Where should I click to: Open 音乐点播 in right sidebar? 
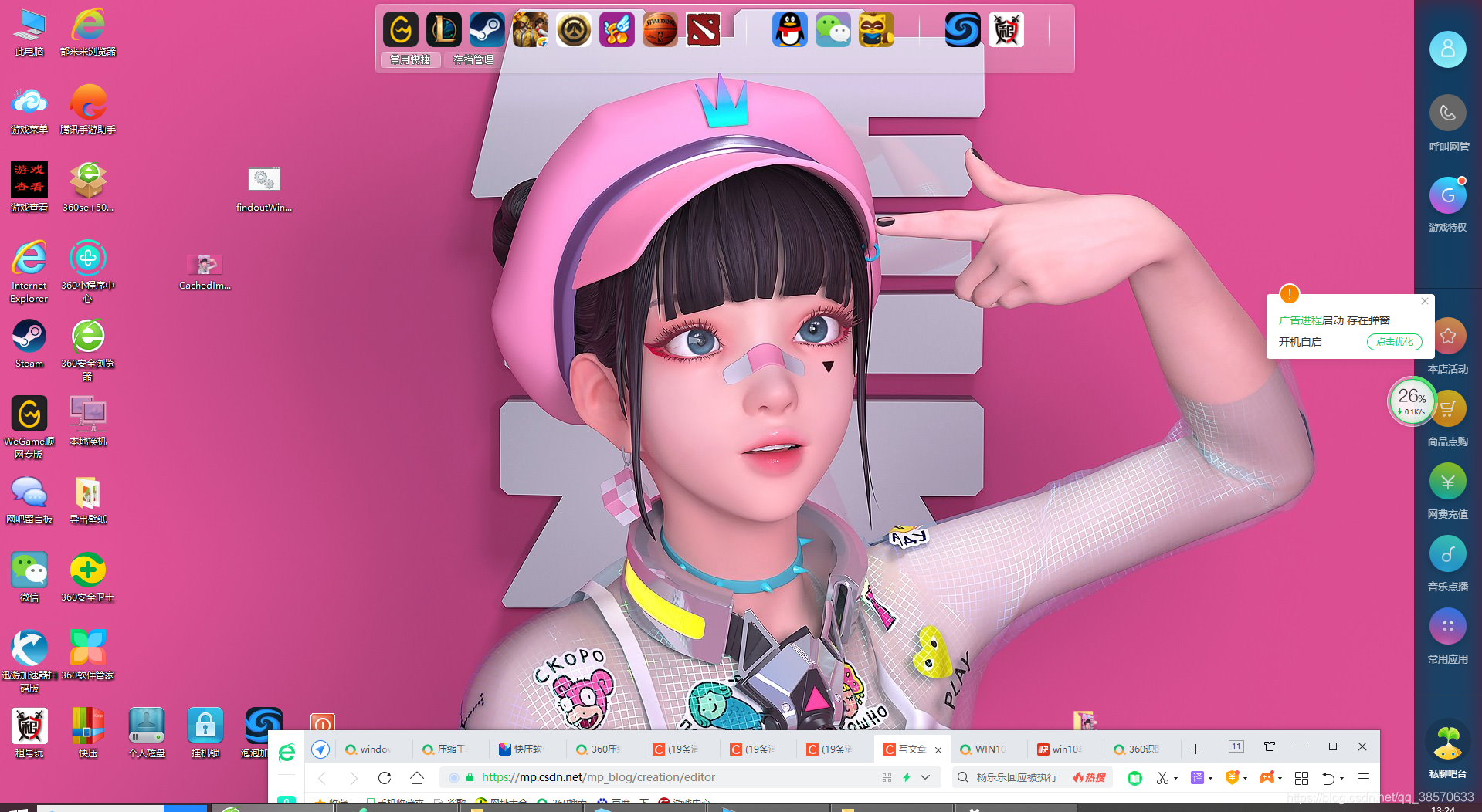1448,563
